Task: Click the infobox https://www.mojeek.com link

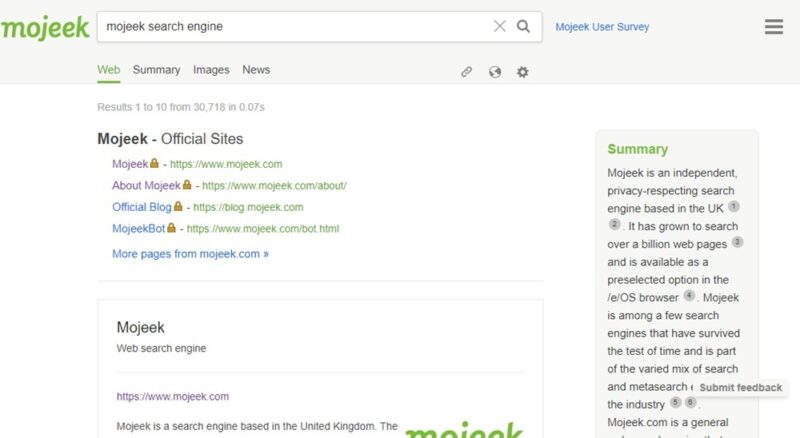Action: tap(172, 396)
